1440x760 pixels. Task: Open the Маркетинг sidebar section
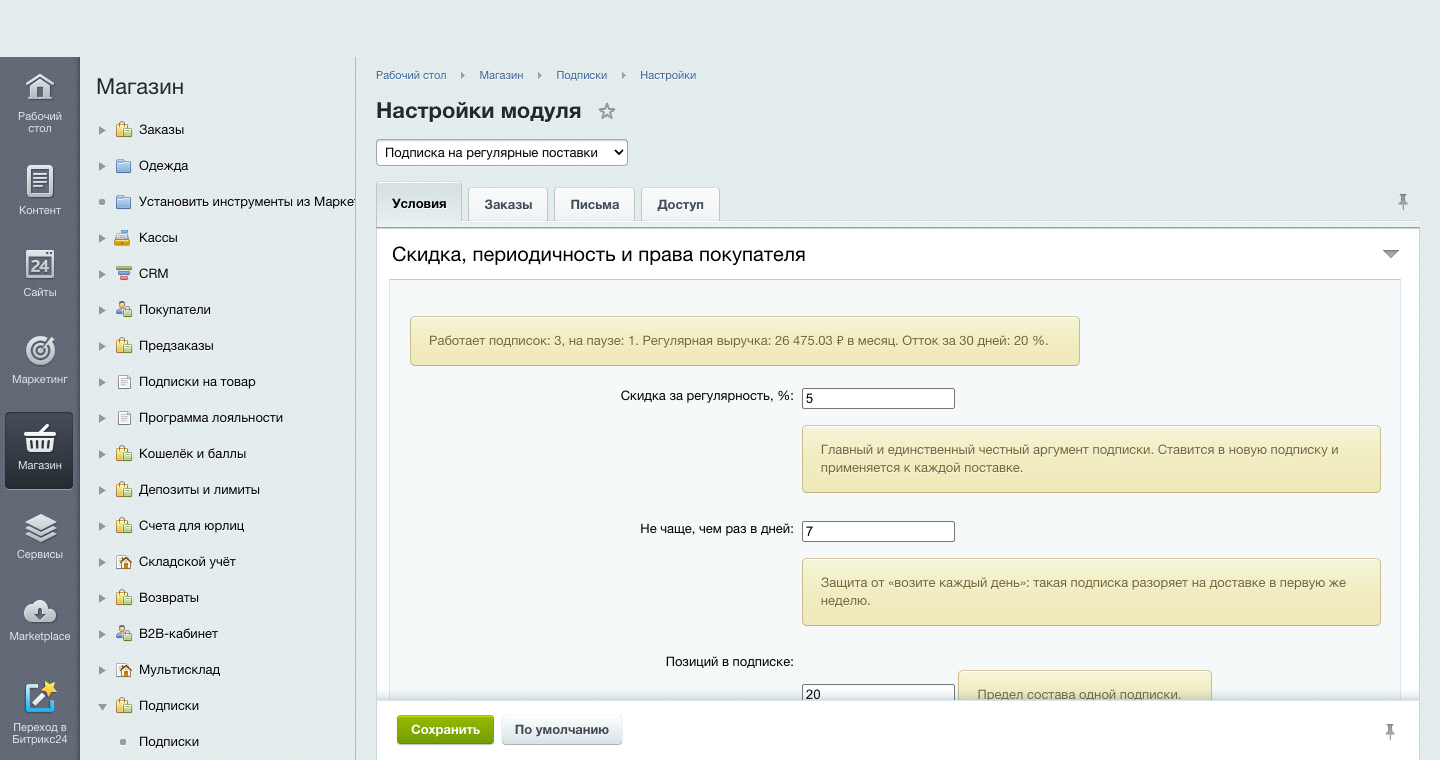40,360
